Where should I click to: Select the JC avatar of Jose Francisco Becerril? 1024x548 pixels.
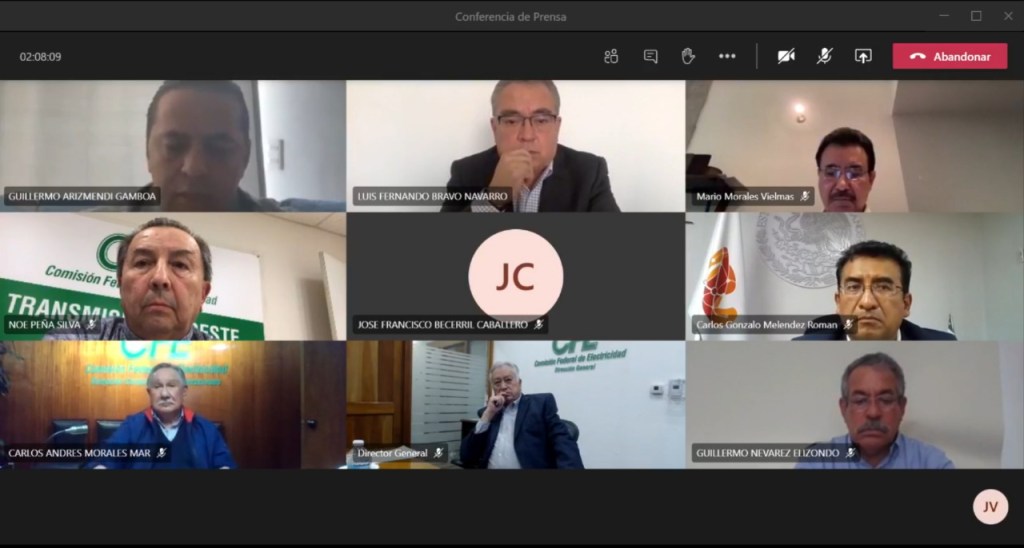[x=515, y=275]
